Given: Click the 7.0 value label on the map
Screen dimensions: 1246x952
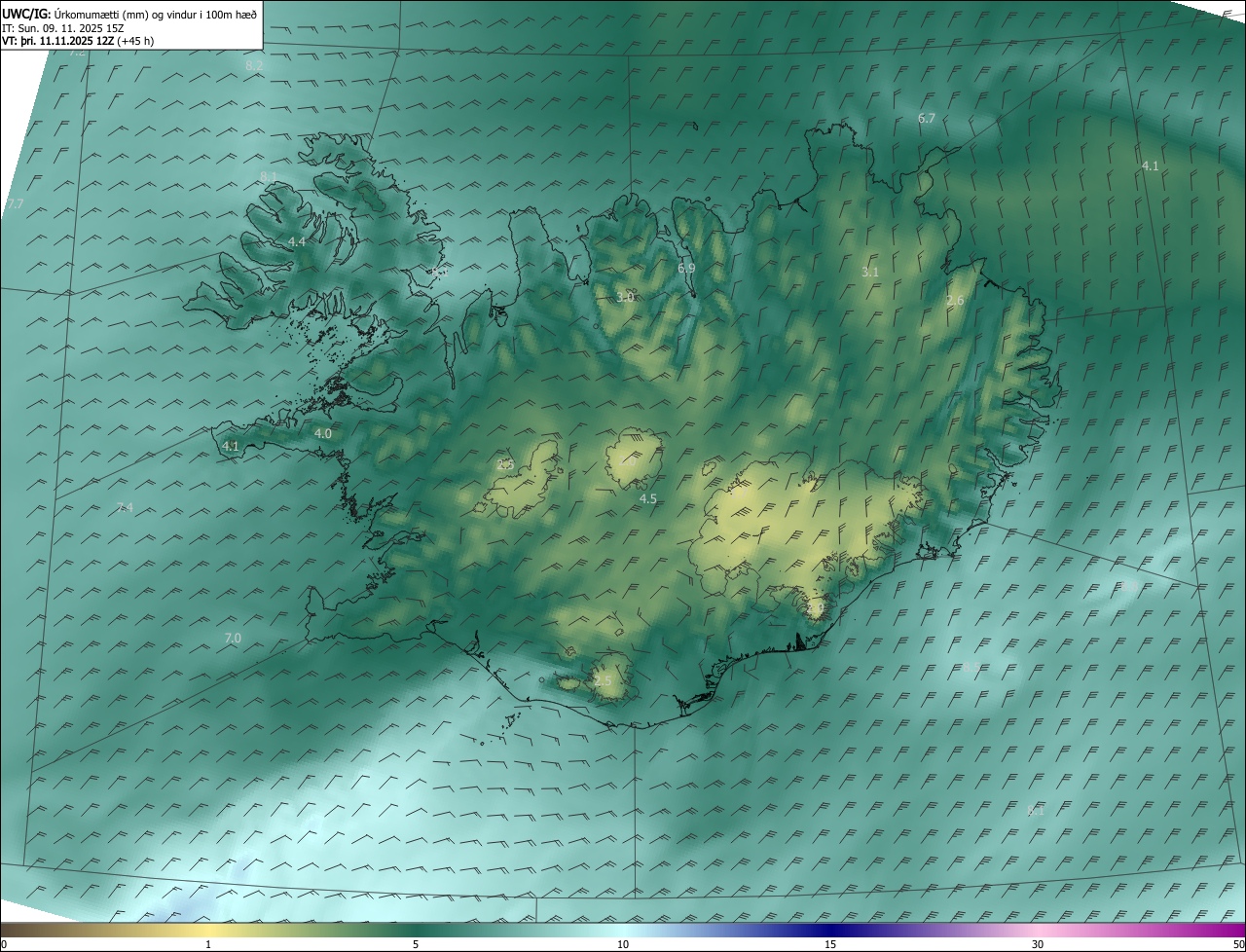Looking at the screenshot, I should (233, 638).
